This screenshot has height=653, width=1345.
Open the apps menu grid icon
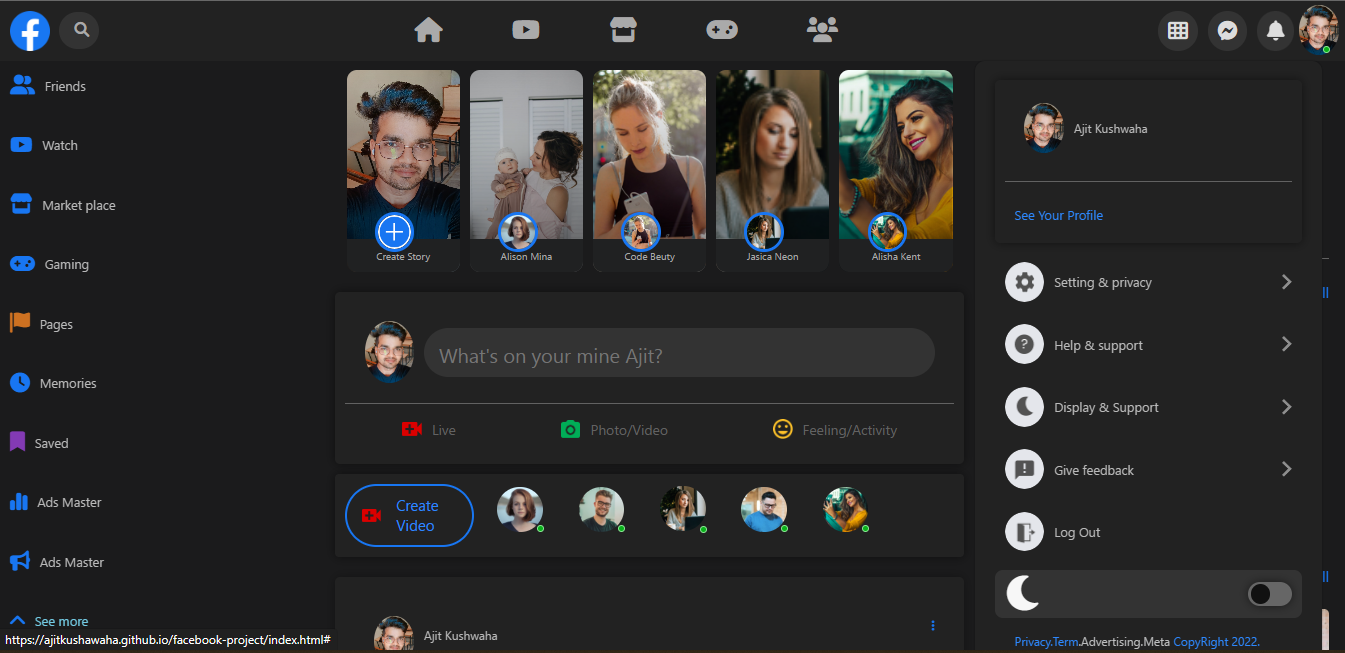[x=1177, y=30]
